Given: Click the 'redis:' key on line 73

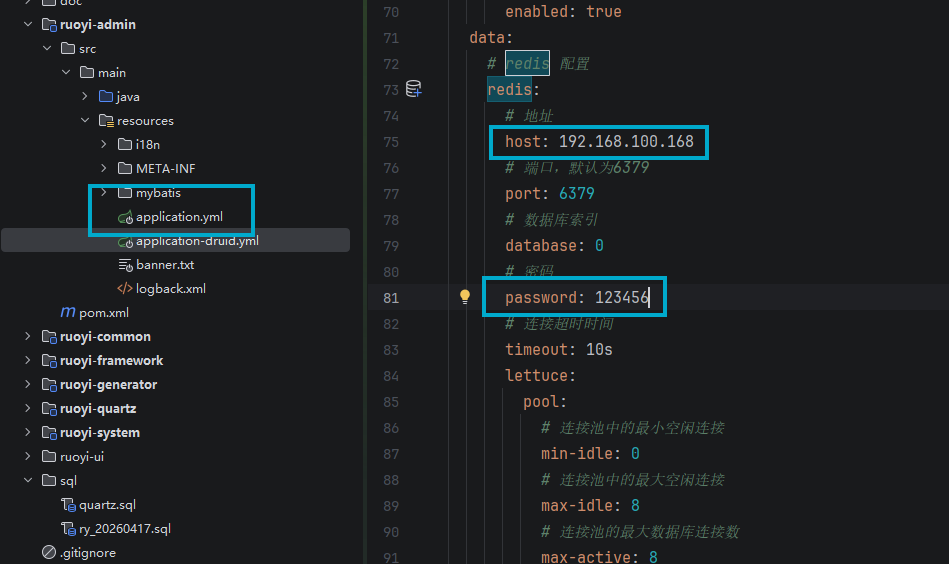Looking at the screenshot, I should pyautogui.click(x=513, y=90).
